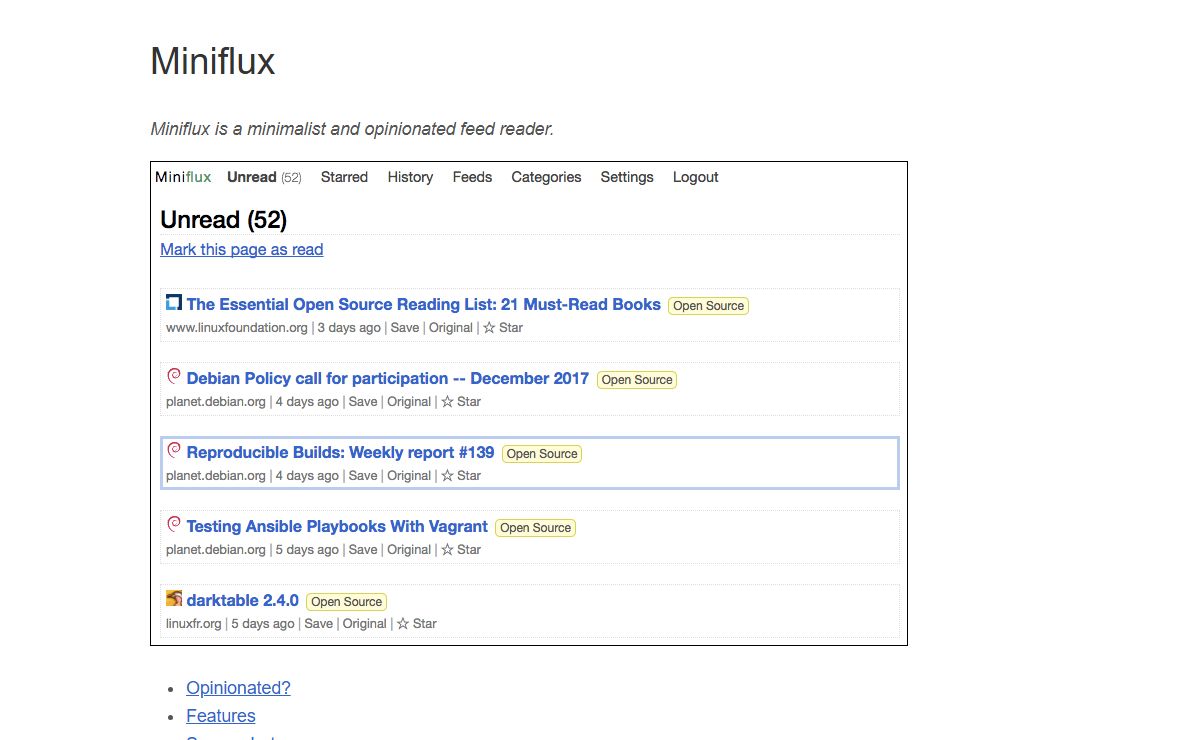Click the Debian swirl icon beside Reproducible Builds report
The height and width of the screenshot is (740, 1200).
click(174, 450)
